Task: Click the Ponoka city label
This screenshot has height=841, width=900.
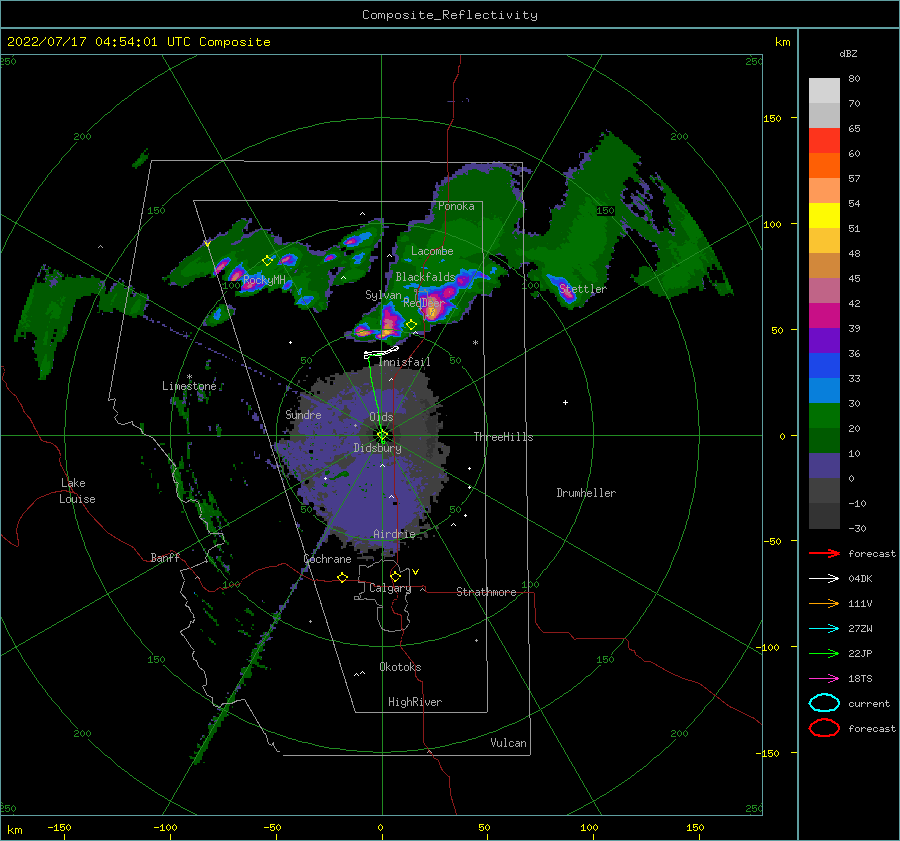Action: pyautogui.click(x=456, y=206)
